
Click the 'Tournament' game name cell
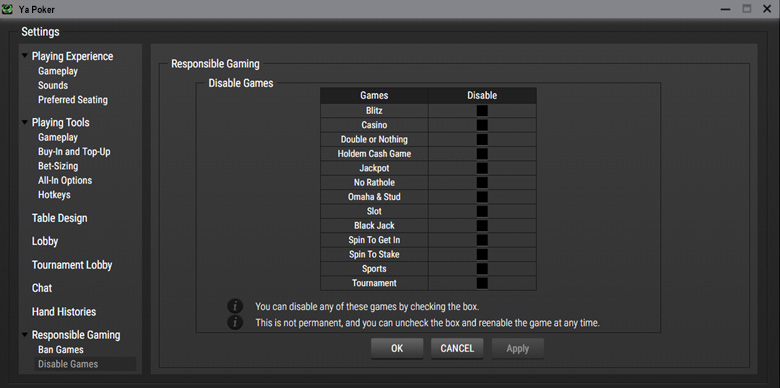374,284
